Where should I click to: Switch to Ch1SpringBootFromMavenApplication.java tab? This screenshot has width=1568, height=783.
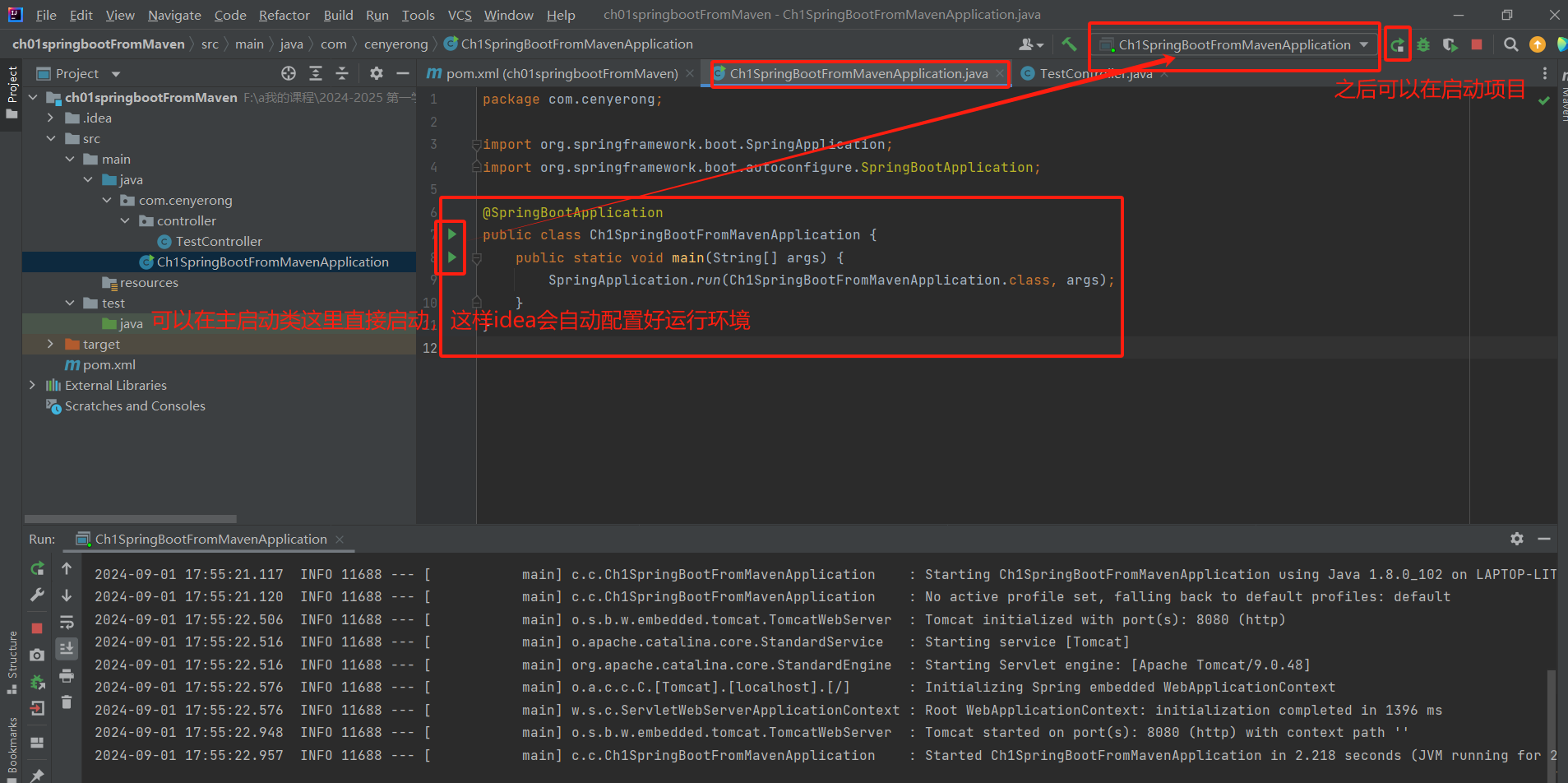click(858, 73)
